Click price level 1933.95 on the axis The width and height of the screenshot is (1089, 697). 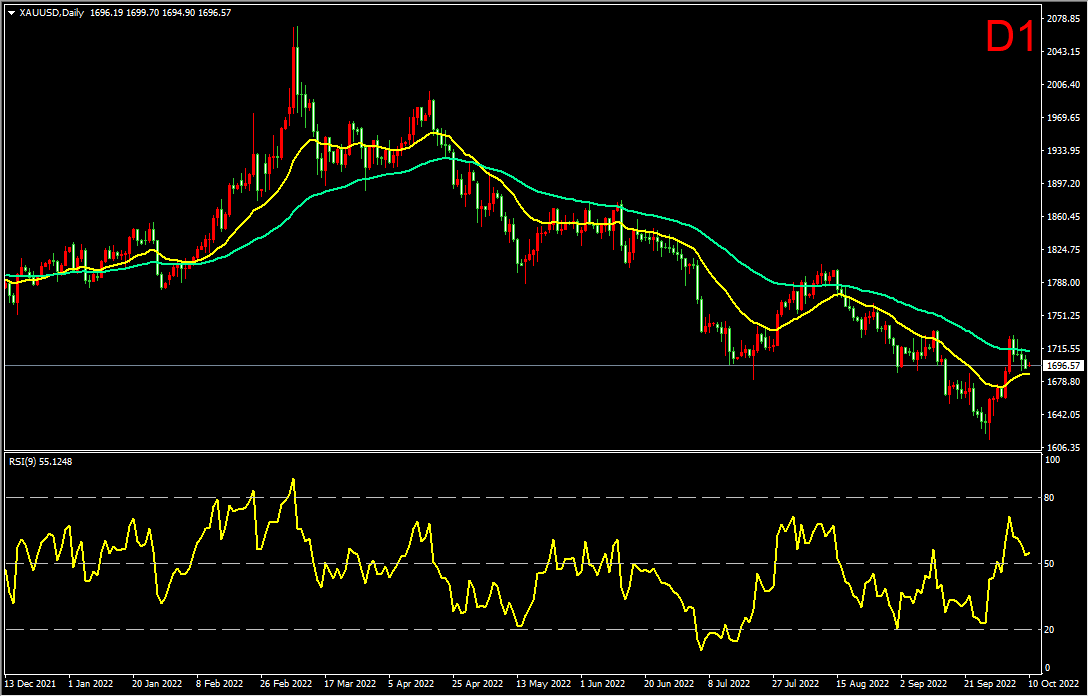[x=1063, y=151]
